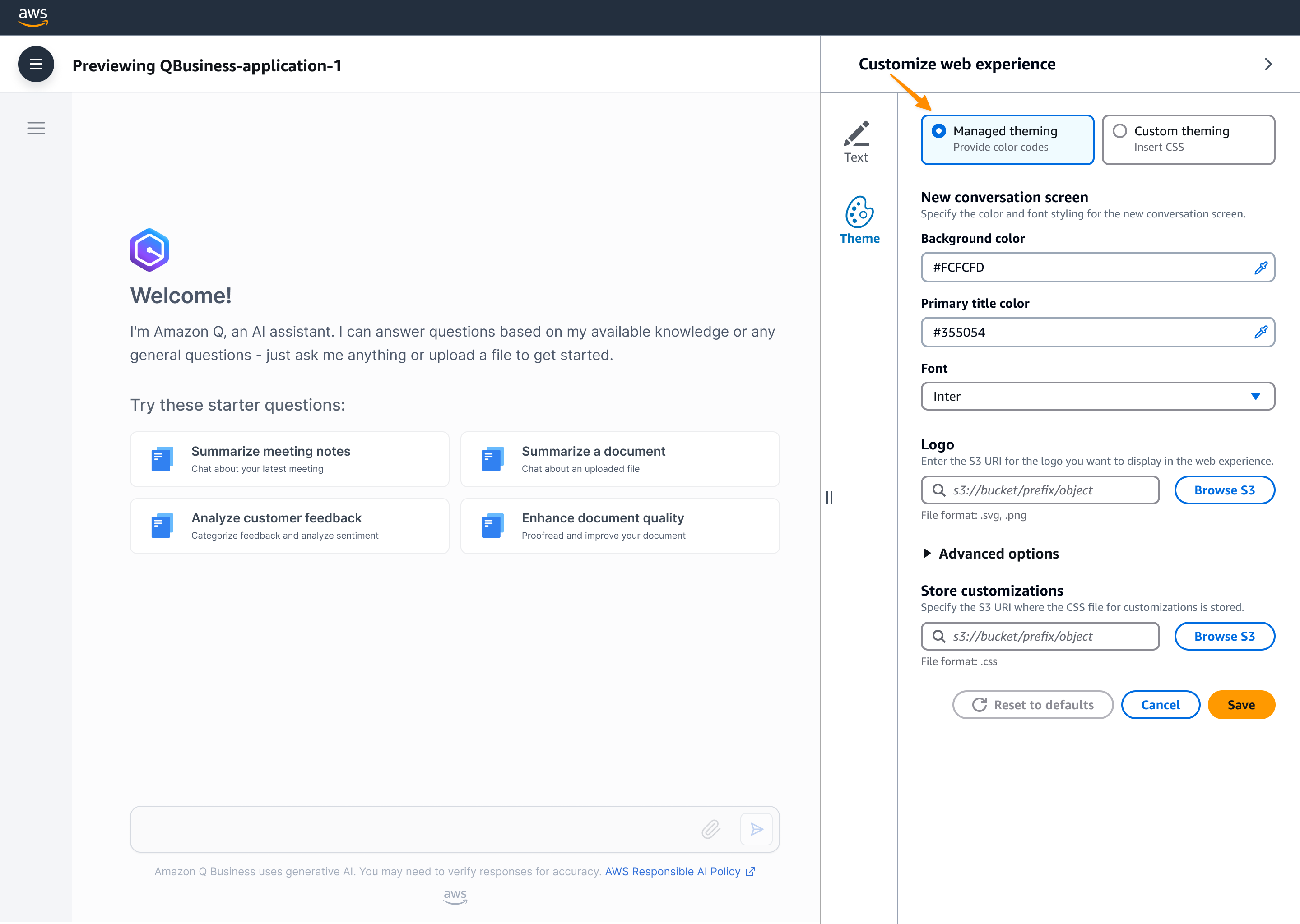Open the chat sidebar hamburger icon

[36, 129]
